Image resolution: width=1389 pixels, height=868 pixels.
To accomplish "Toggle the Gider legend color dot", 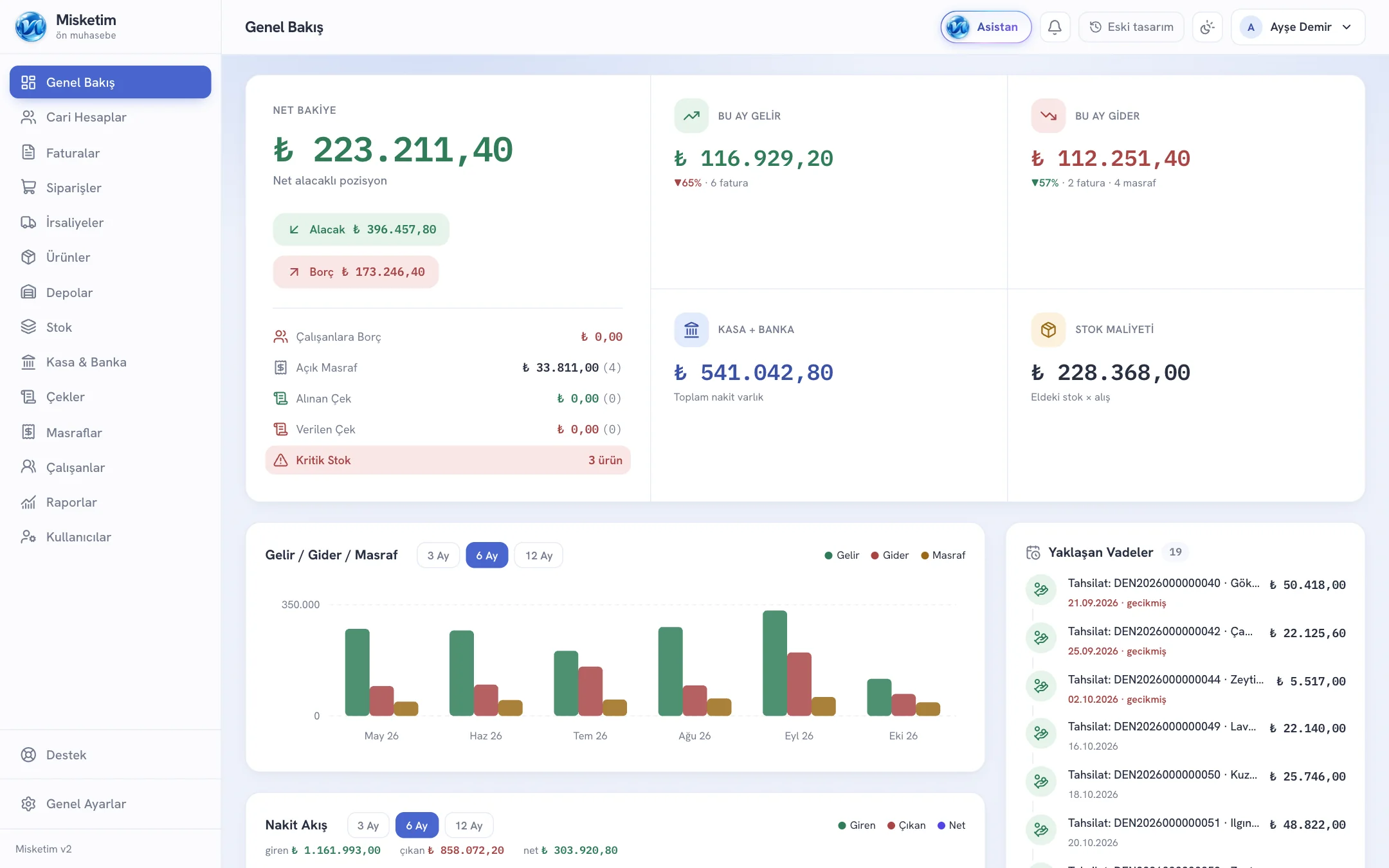I will click(875, 556).
